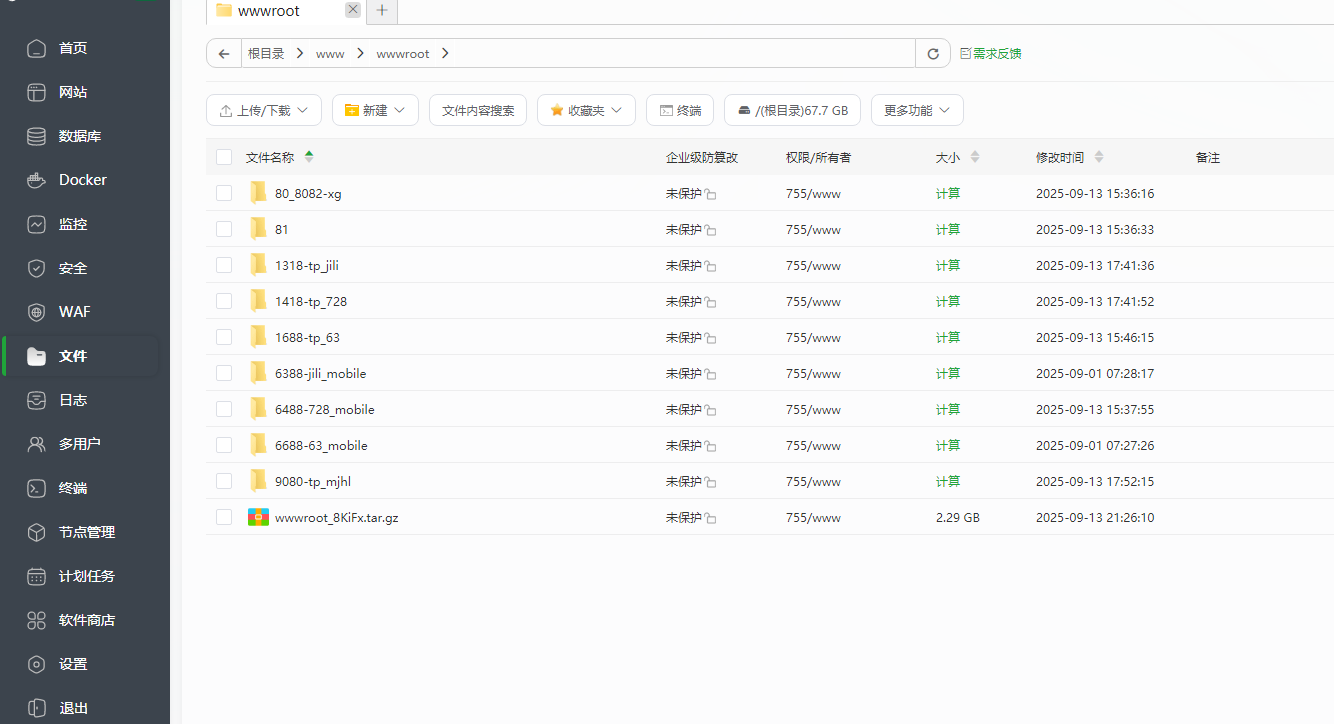Expand the 新建 new item dropdown

(375, 110)
